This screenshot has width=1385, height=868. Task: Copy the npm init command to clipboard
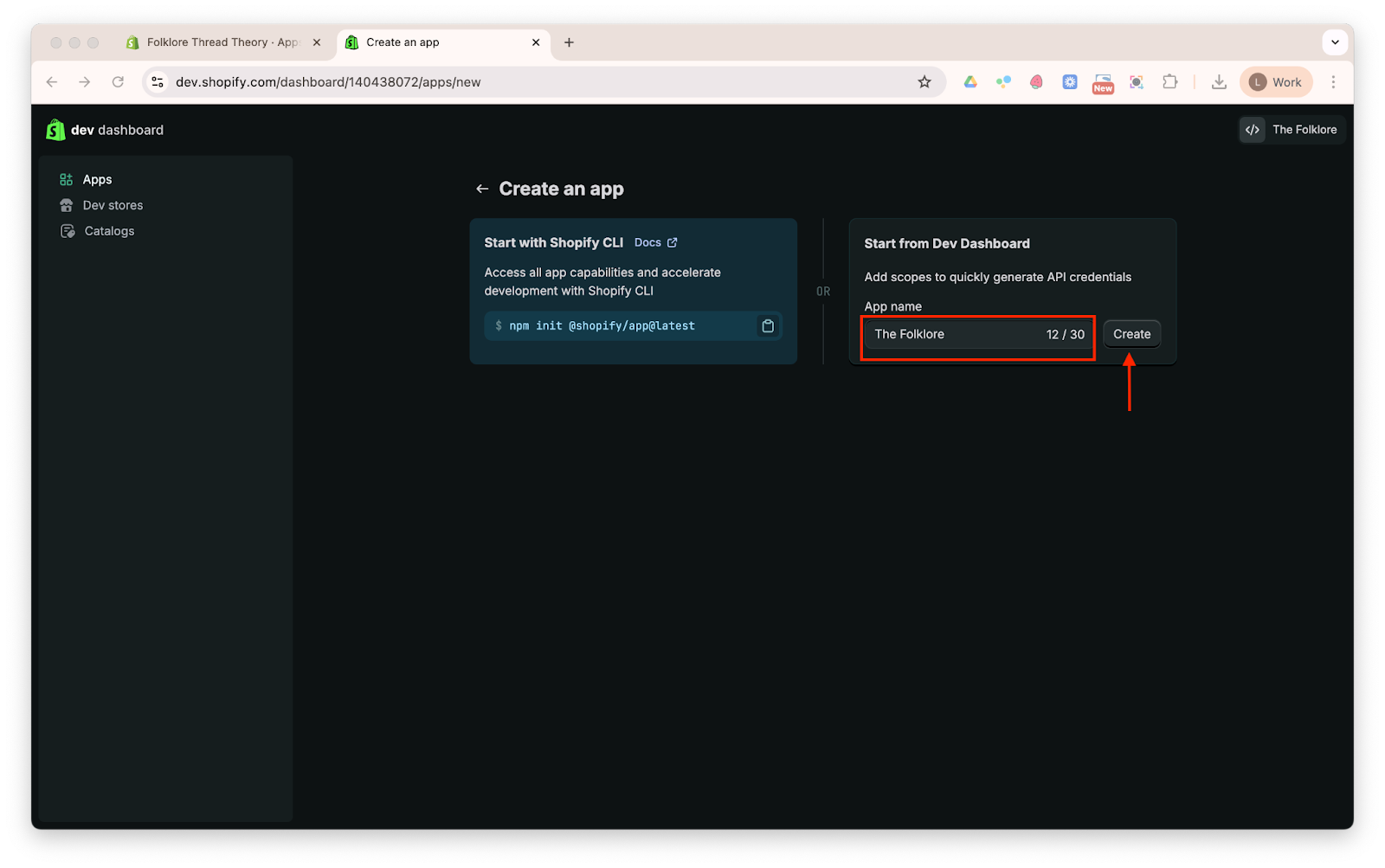[767, 326]
